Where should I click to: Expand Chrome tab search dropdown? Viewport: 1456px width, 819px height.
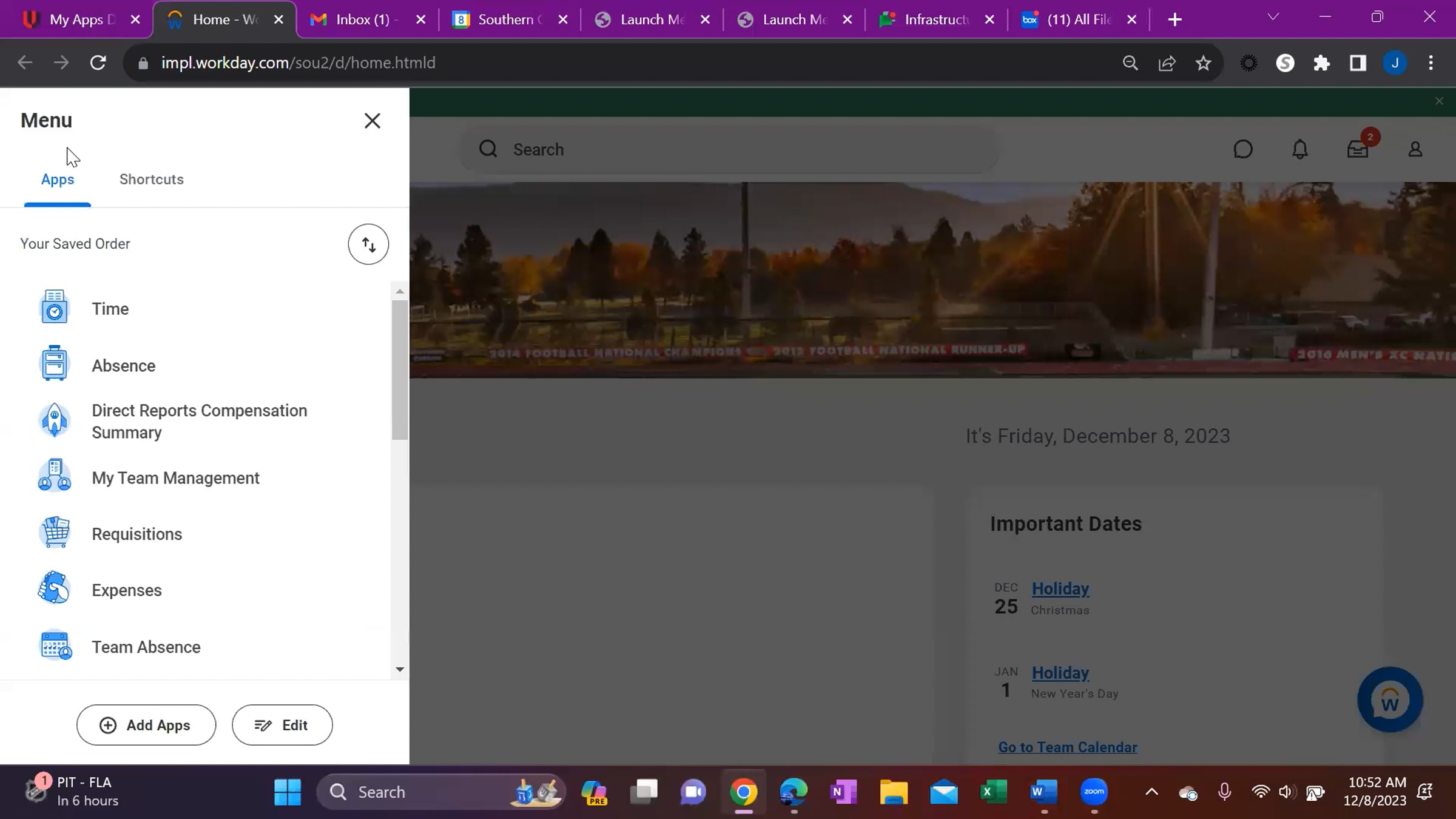tap(1273, 17)
